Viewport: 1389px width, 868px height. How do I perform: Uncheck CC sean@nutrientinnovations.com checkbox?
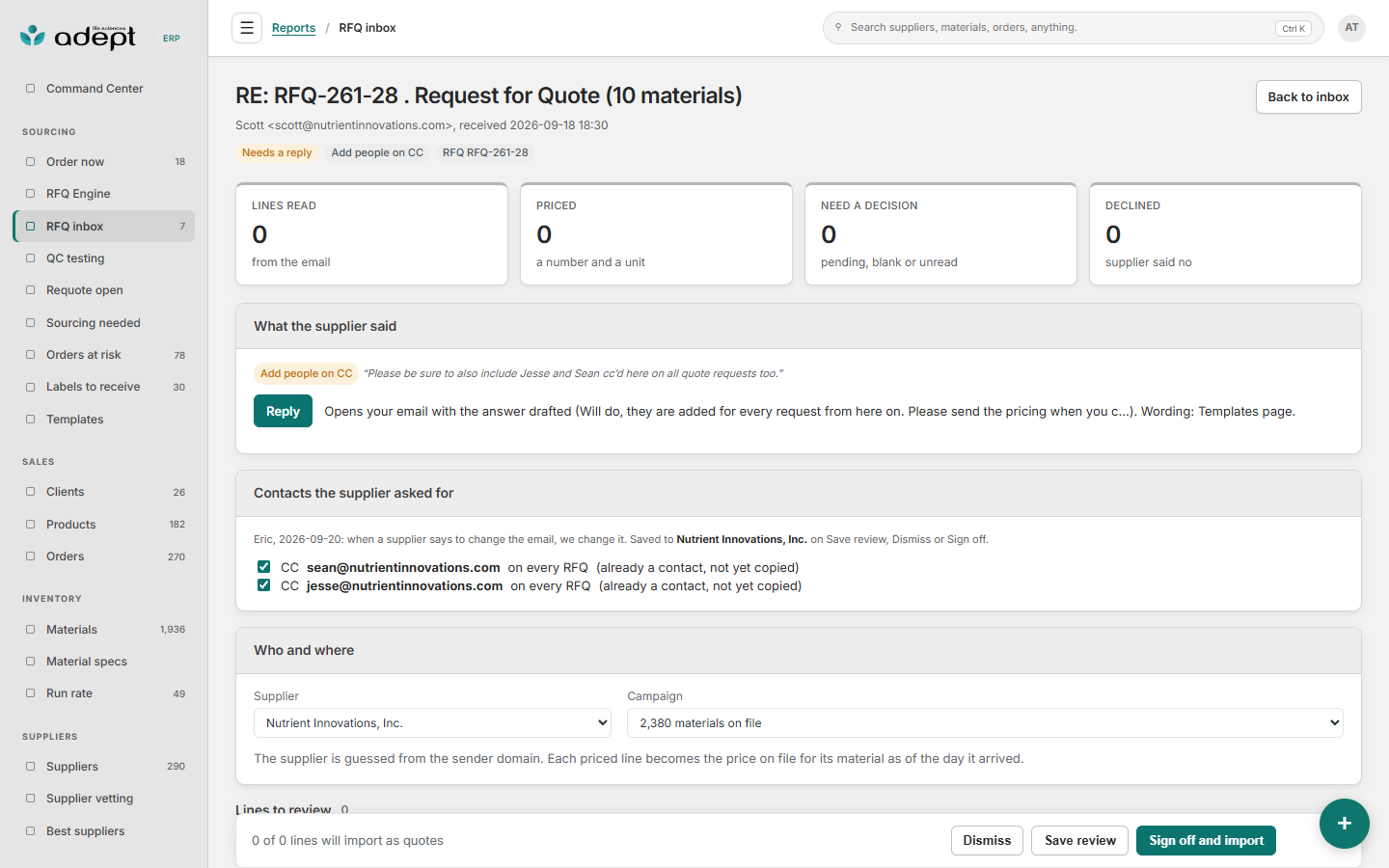[263, 567]
